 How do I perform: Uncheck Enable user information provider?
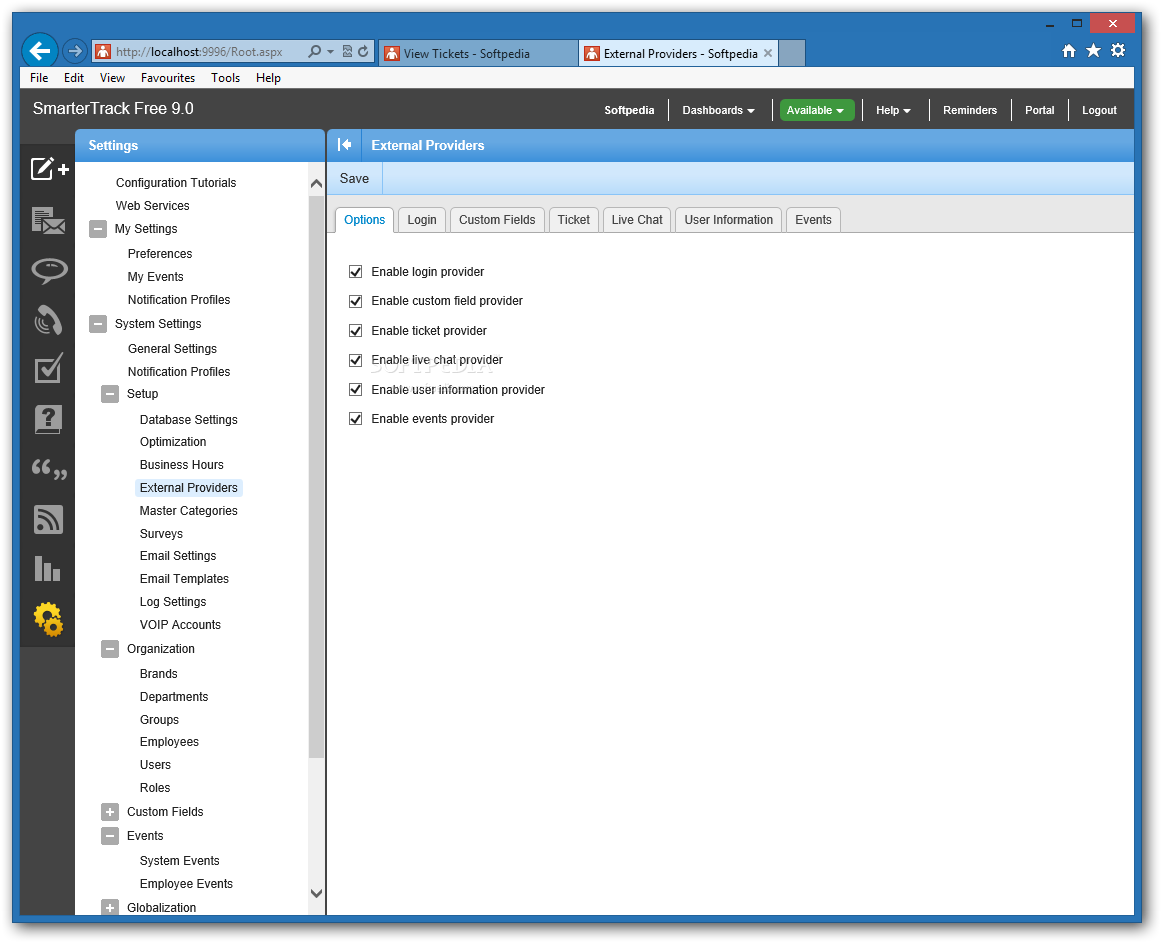[x=356, y=389]
